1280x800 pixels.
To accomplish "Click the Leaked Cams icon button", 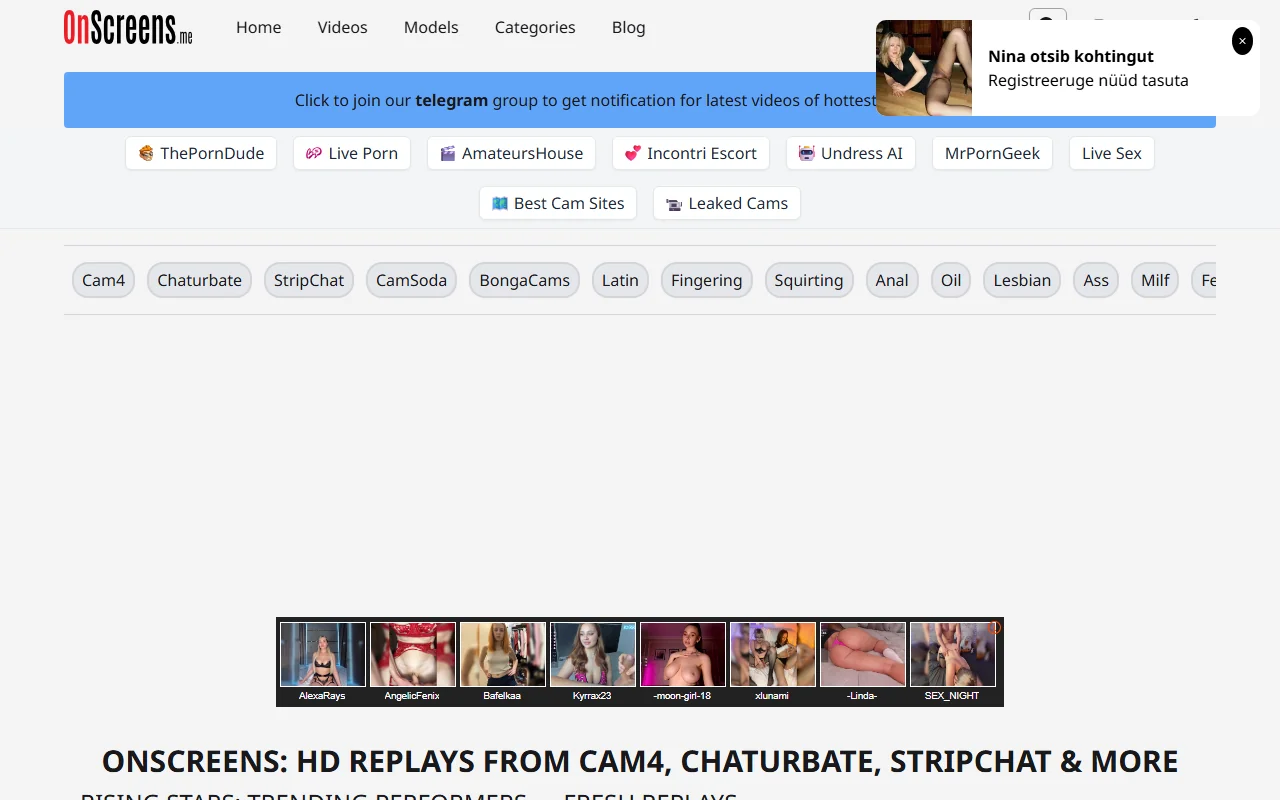I will pos(671,203).
